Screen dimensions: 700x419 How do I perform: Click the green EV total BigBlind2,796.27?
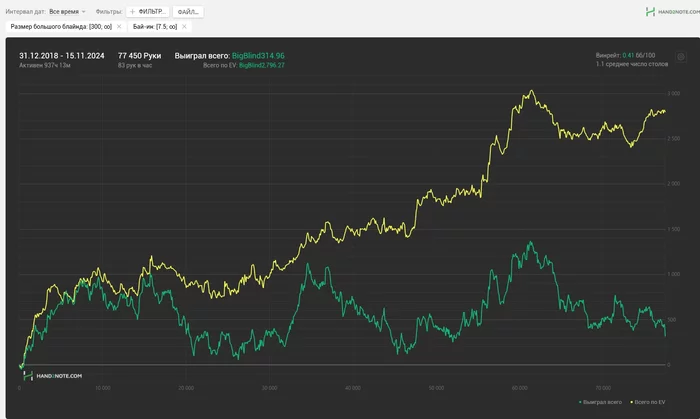(x=262, y=65)
